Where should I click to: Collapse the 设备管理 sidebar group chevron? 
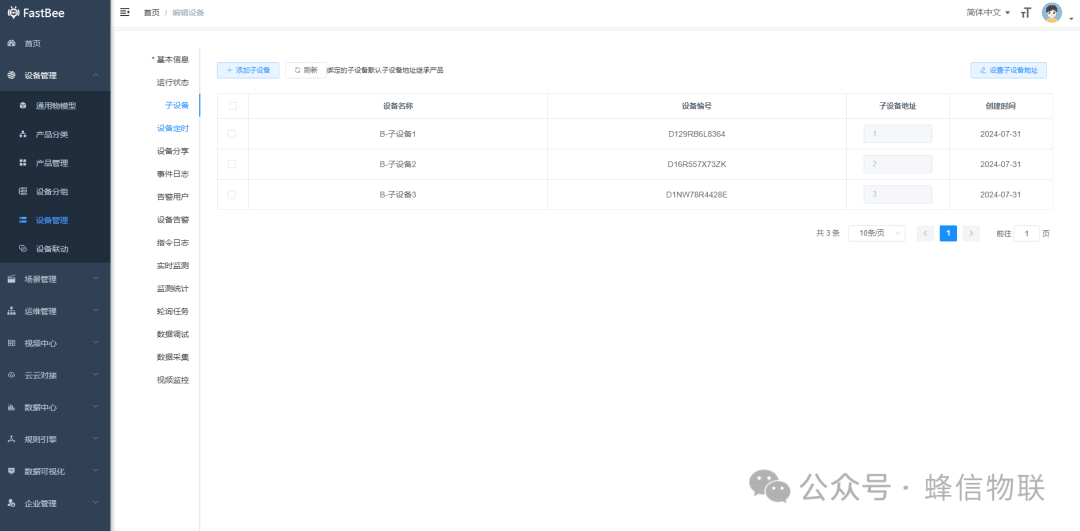(96, 75)
